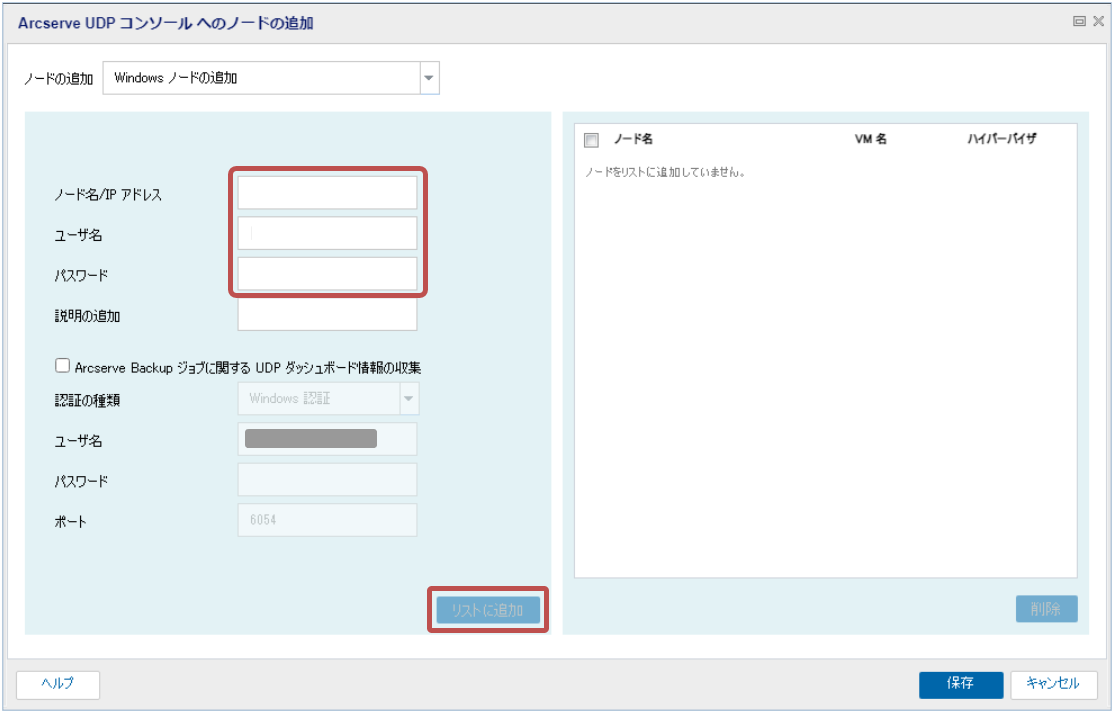
Task: Click the VM 名 column header
Action: coord(871,139)
